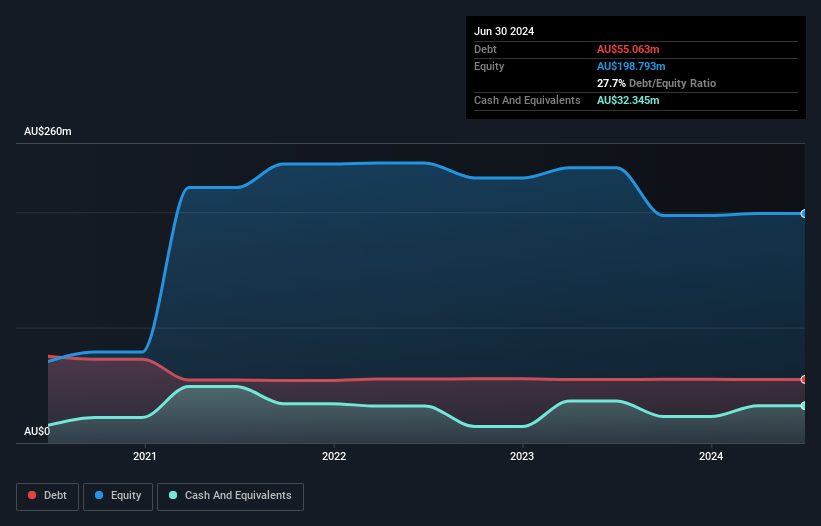The width and height of the screenshot is (821, 526).
Task: Click the AU$55.063m debt value
Action: [628, 49]
